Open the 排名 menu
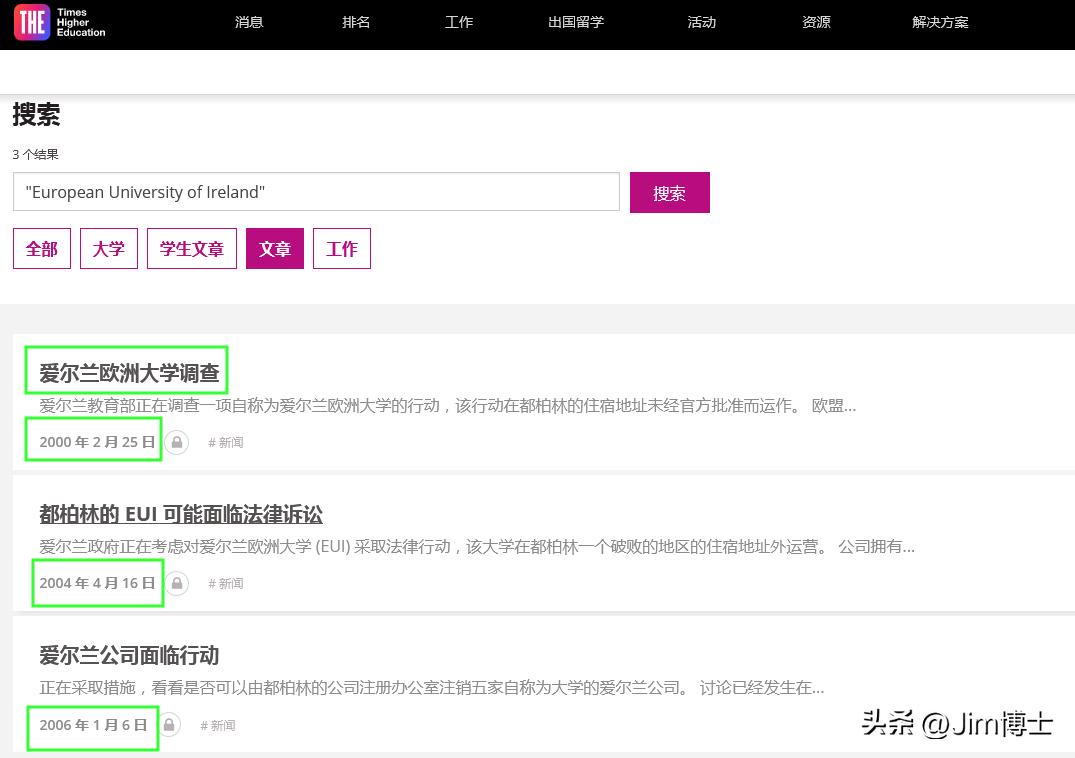Viewport: 1075px width, 758px height. coord(355,21)
